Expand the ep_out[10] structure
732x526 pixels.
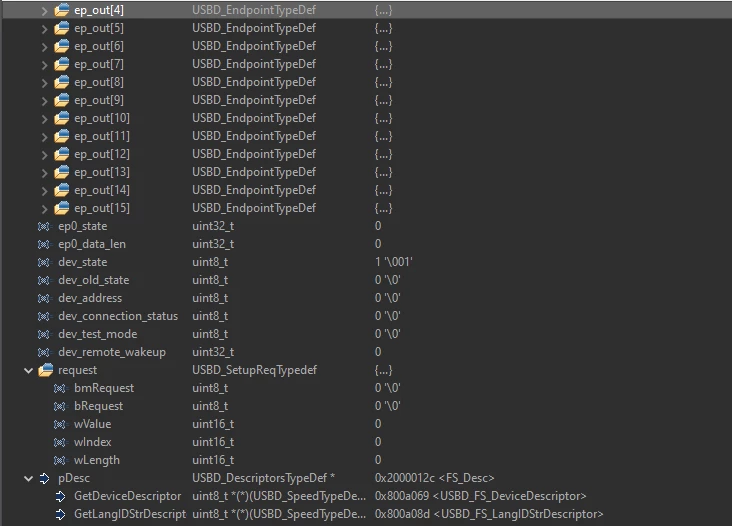tap(44, 119)
